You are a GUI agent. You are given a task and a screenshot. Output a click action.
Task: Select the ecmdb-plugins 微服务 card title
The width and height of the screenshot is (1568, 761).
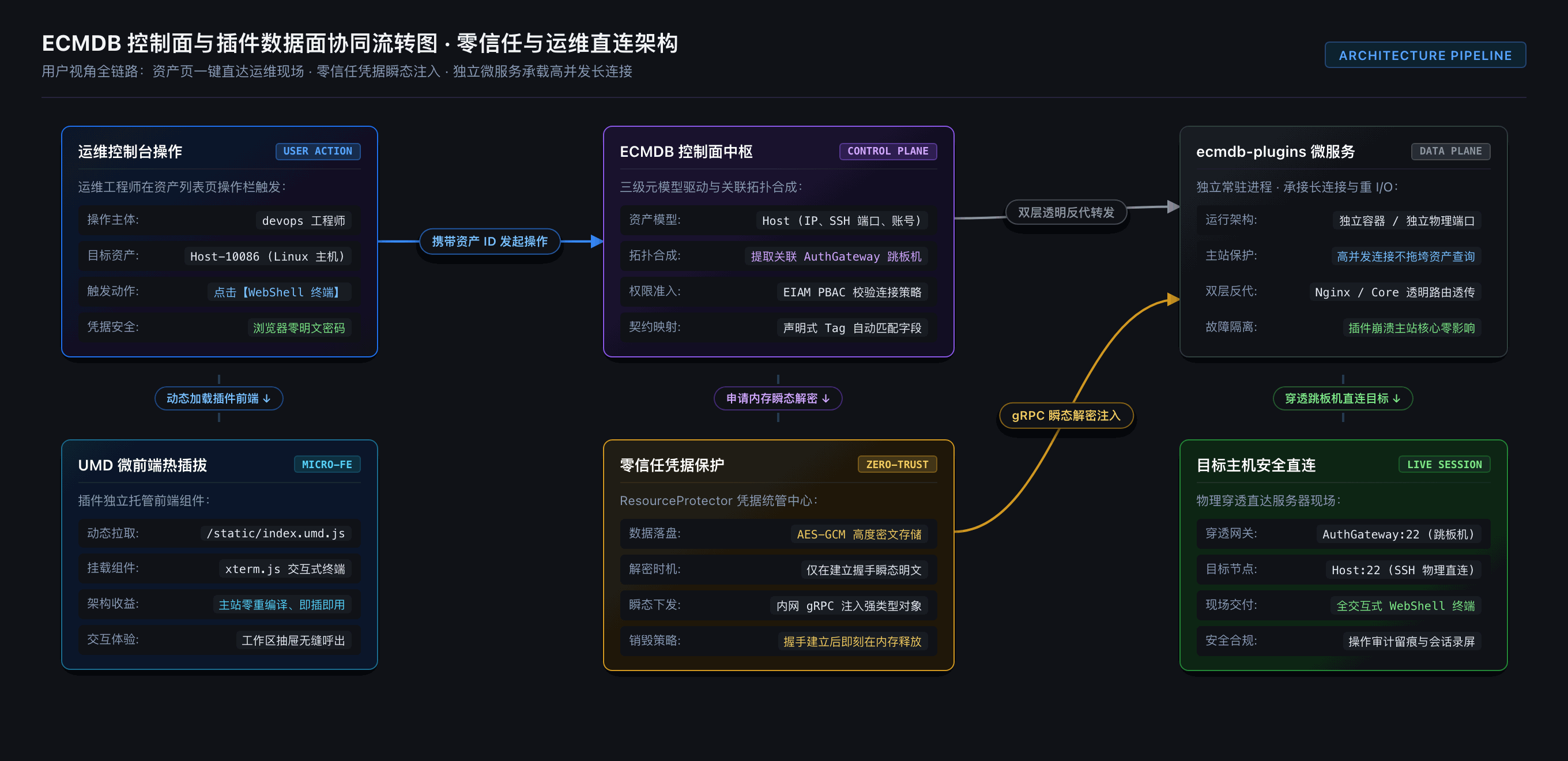pos(1275,152)
